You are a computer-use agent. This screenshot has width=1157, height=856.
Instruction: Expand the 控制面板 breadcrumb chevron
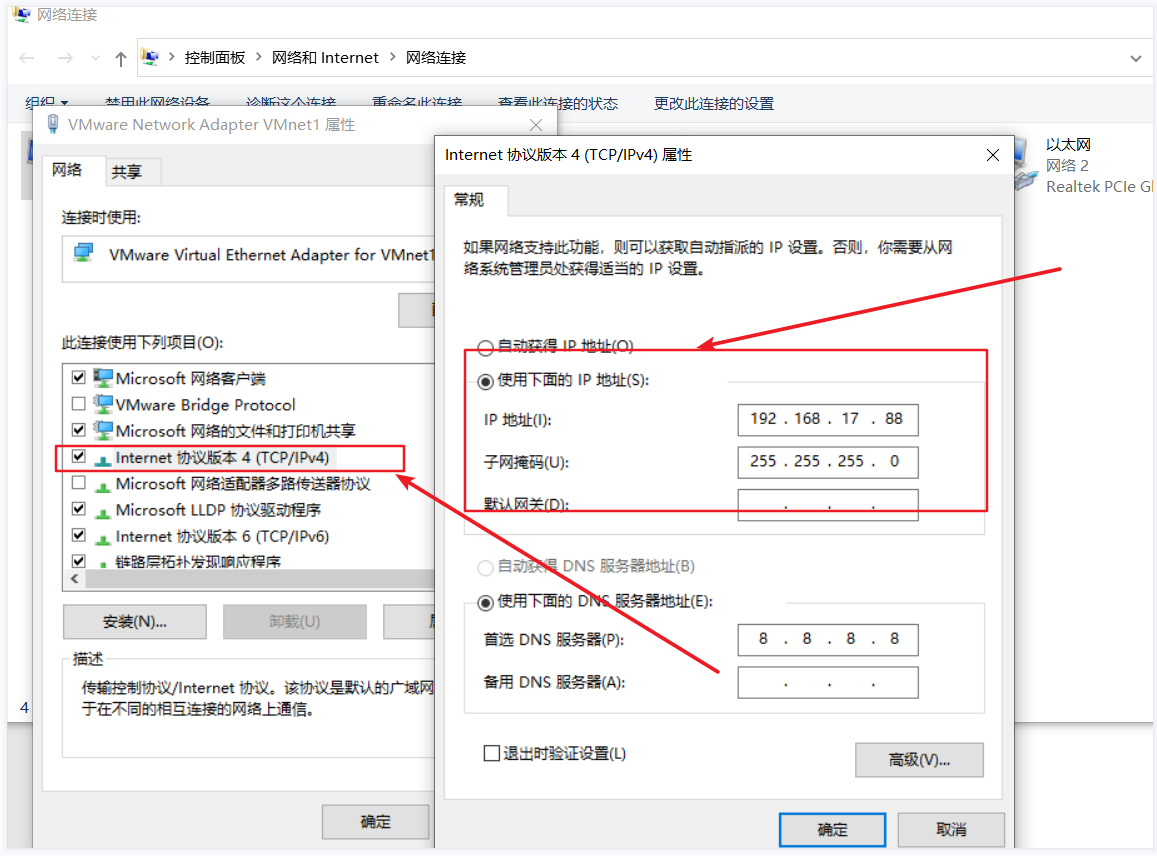[x=259, y=57]
